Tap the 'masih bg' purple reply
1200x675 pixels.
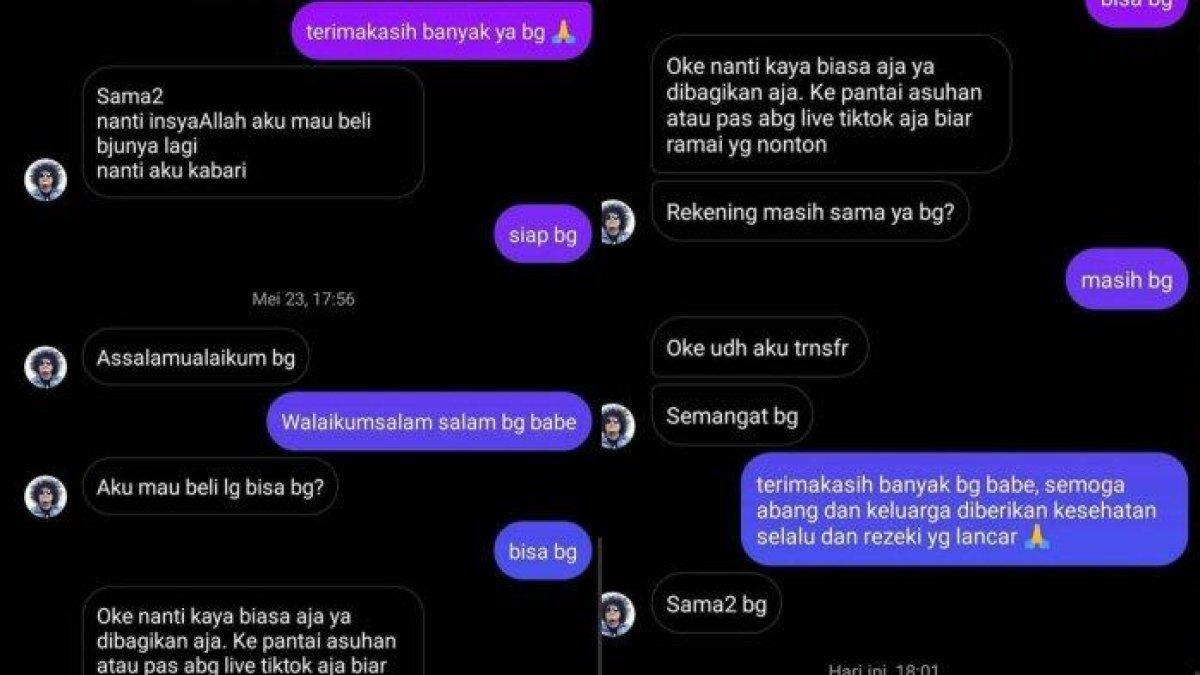[1126, 279]
